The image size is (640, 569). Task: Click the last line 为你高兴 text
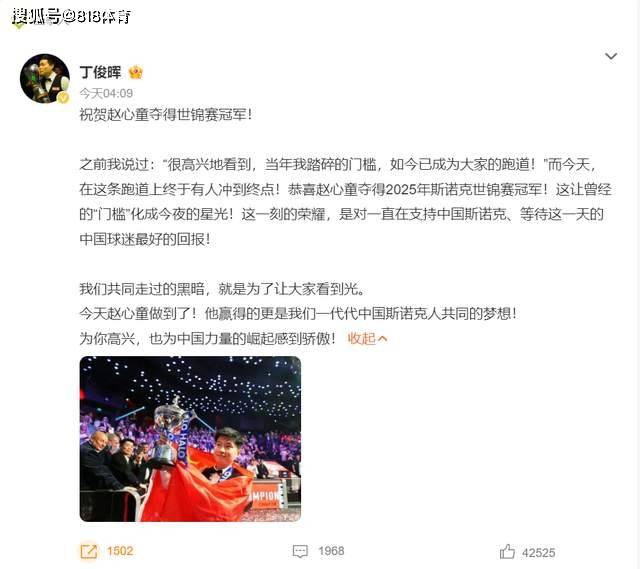[x=207, y=338]
